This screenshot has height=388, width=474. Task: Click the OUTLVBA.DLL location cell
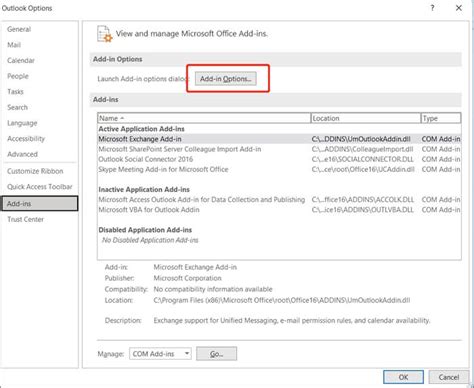363,210
